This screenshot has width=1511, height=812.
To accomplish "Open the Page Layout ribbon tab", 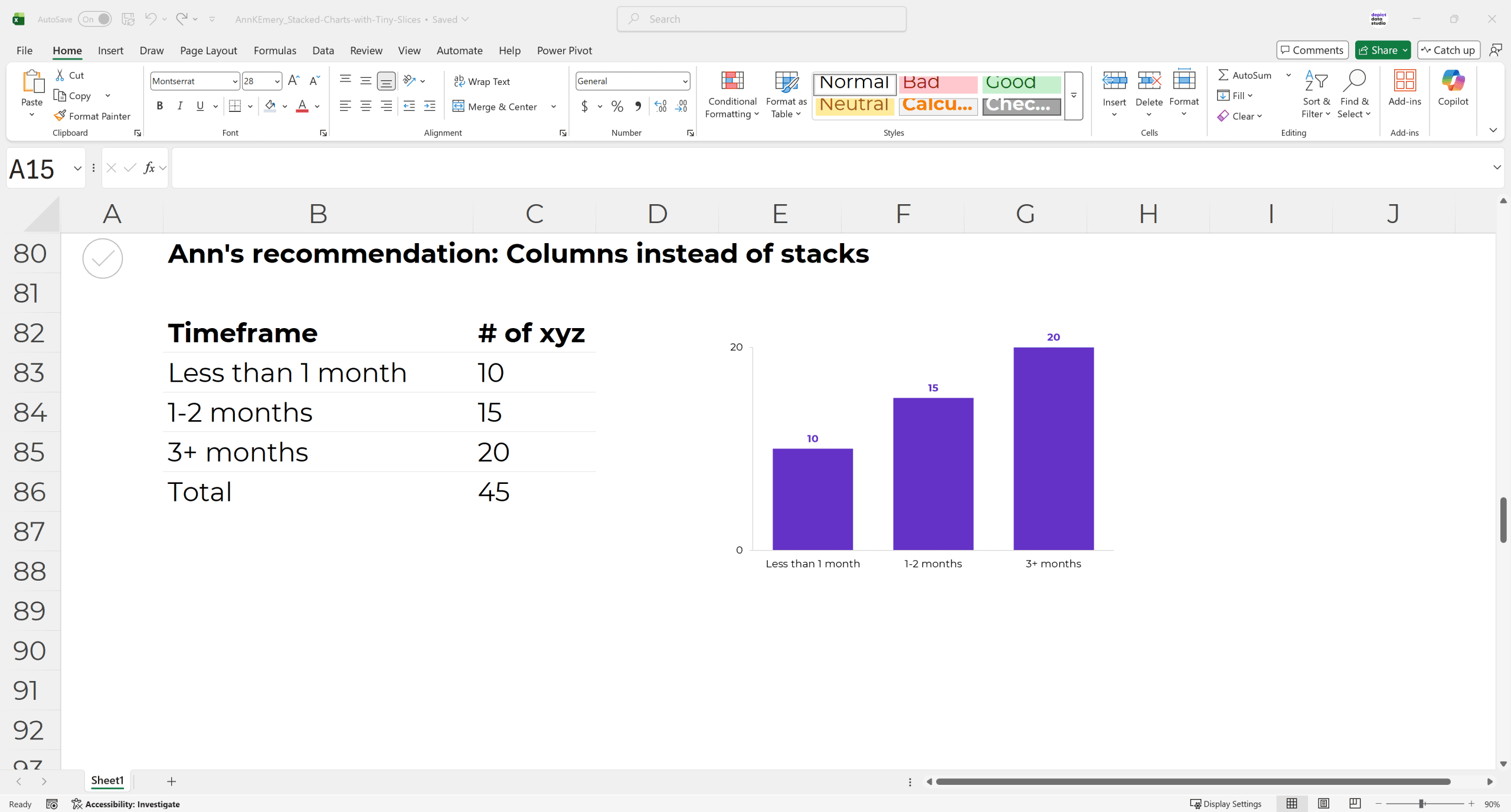I will pyautogui.click(x=208, y=51).
